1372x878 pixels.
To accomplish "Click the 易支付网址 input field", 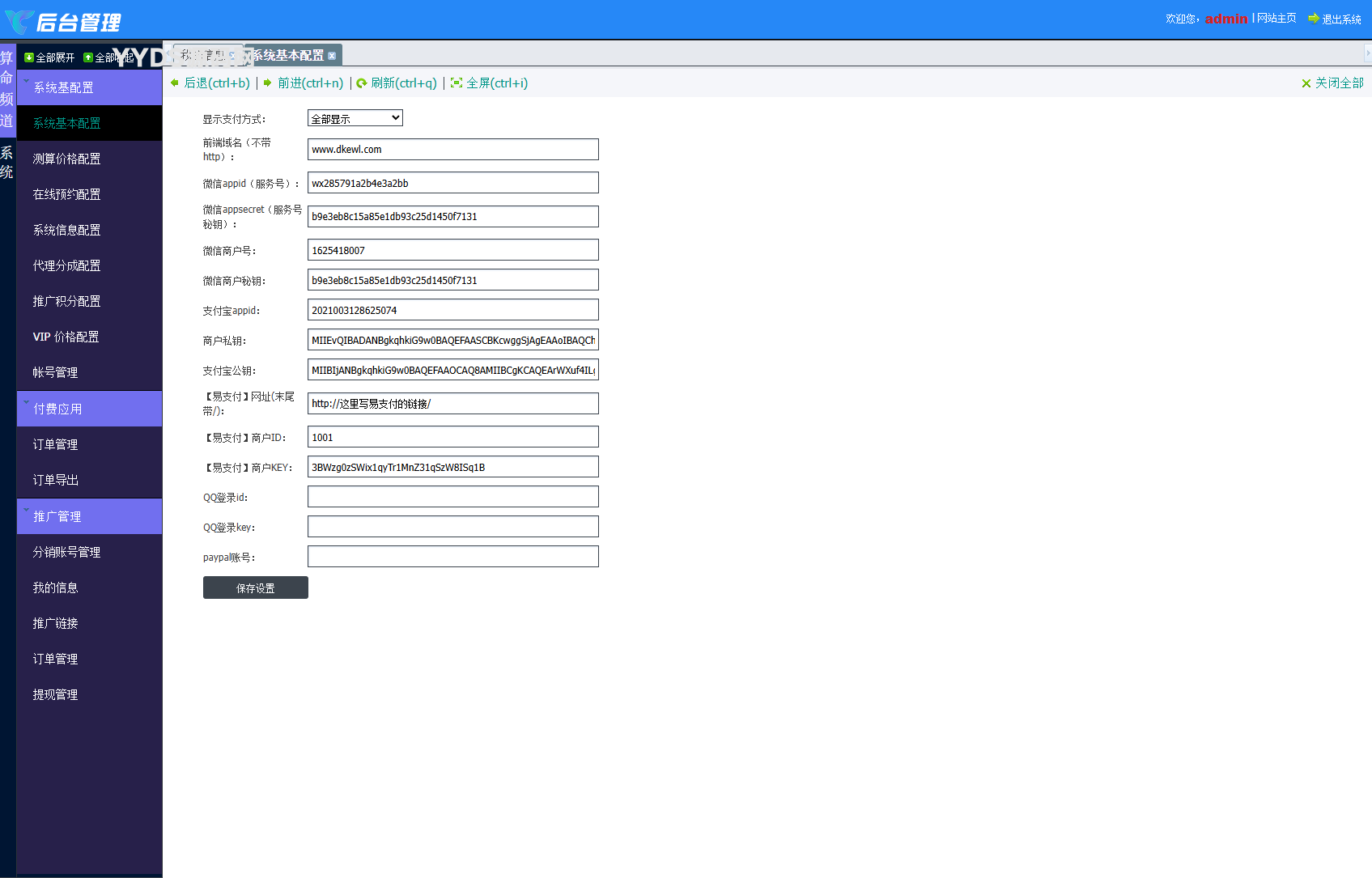I will click(x=453, y=403).
